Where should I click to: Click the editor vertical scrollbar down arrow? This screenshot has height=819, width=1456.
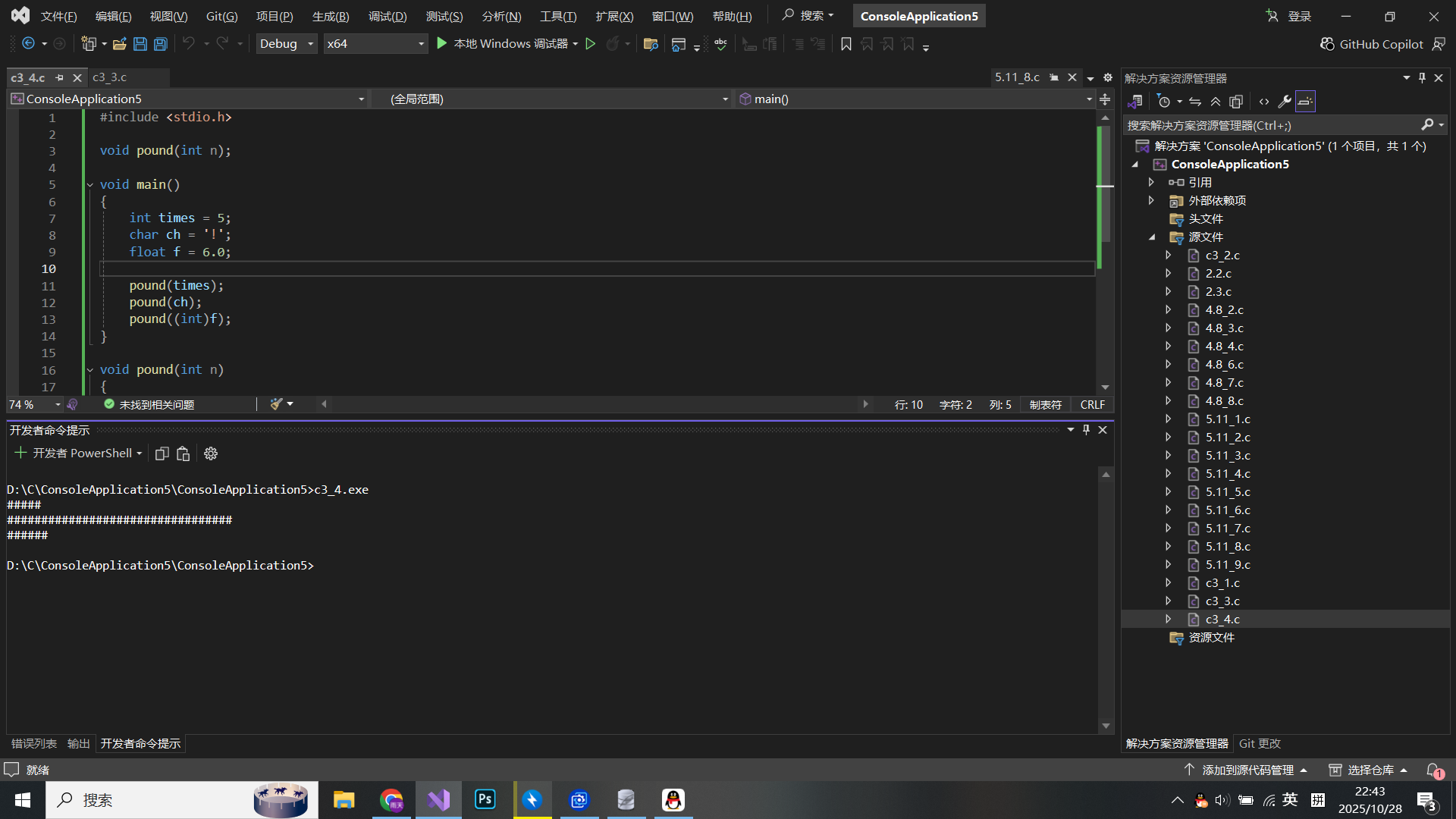[x=1105, y=388]
